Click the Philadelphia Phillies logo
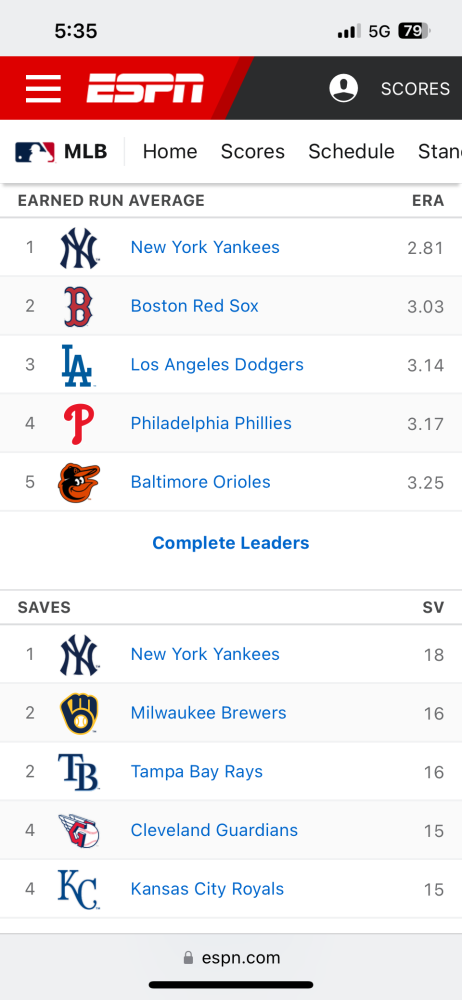This screenshot has height=1000, width=462. coord(78,424)
